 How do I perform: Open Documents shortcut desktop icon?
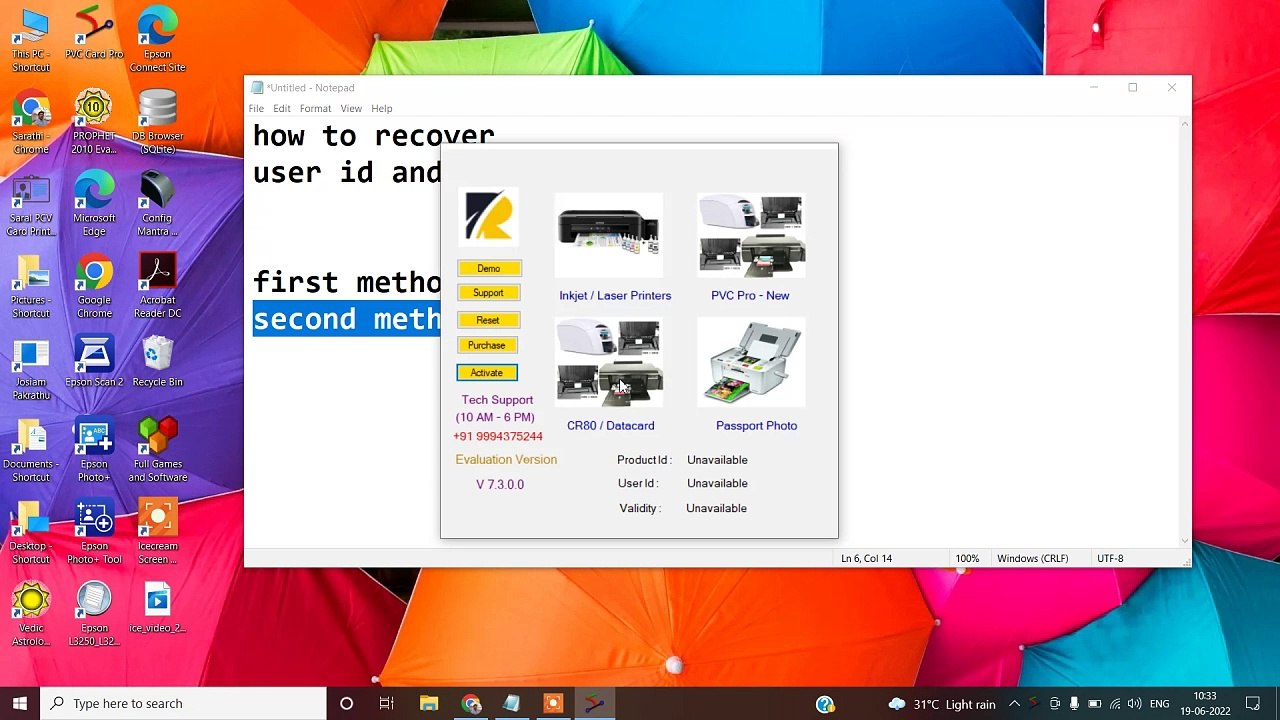click(x=31, y=450)
